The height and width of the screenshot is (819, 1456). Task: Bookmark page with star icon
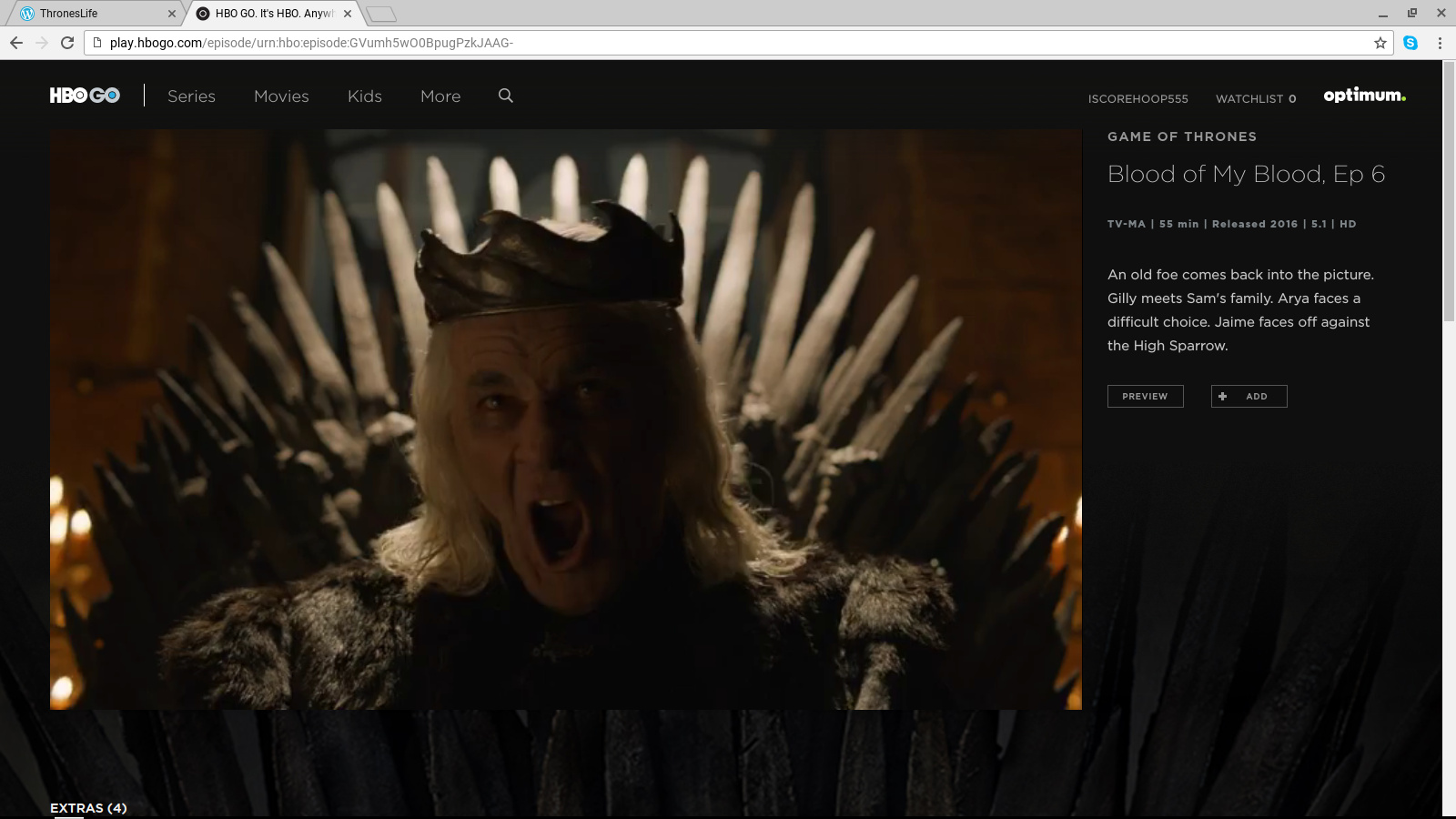pyautogui.click(x=1380, y=43)
